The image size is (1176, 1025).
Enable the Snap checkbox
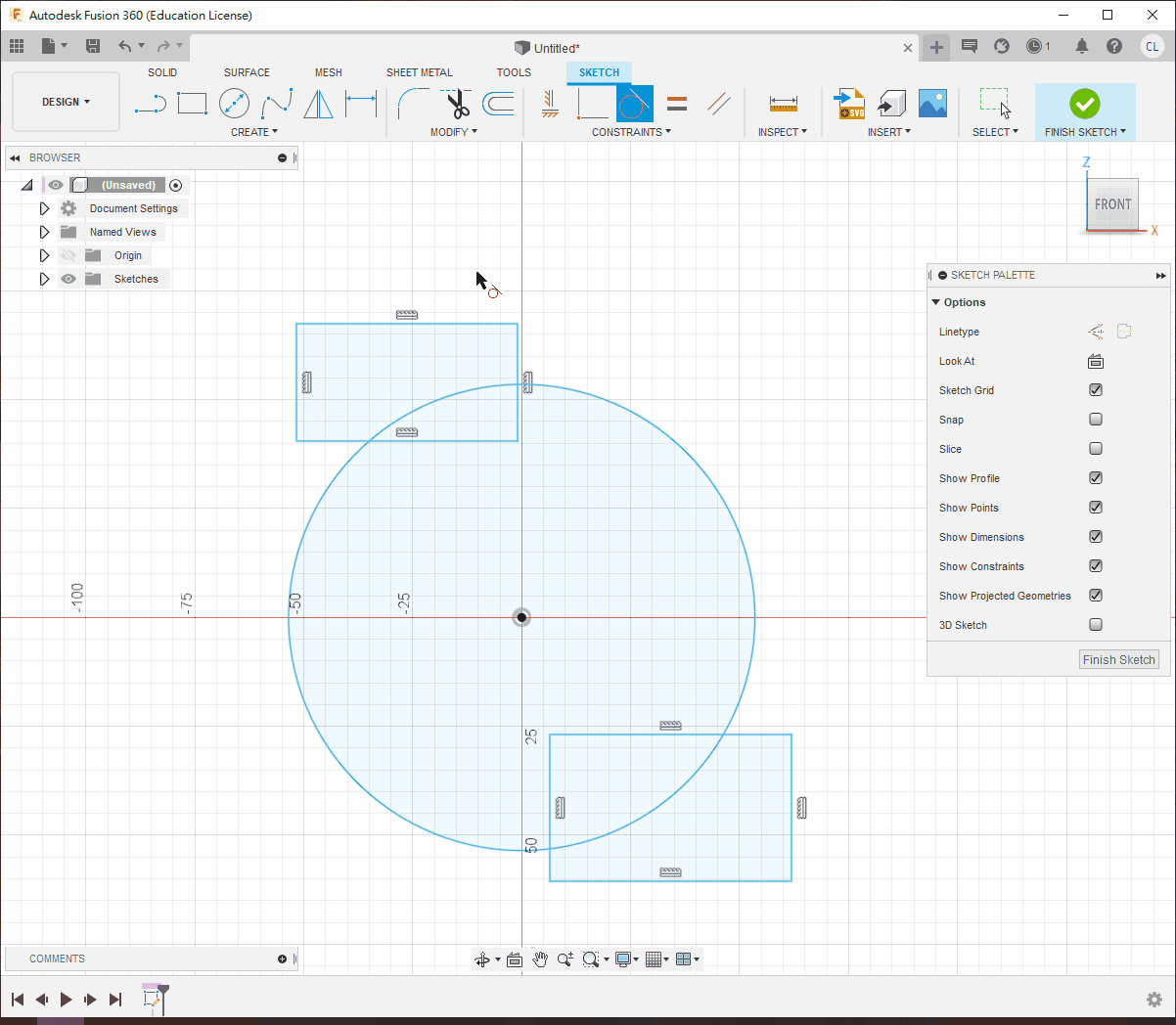click(1096, 420)
